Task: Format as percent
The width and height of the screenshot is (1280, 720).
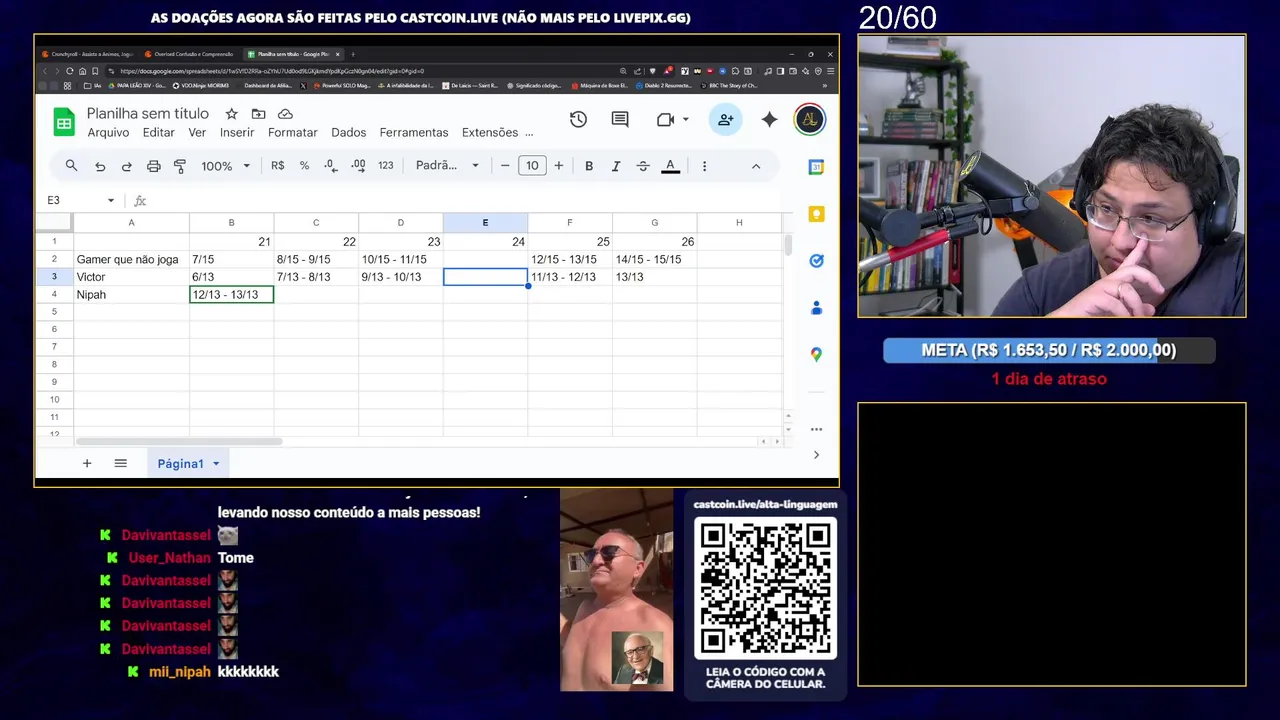Action: point(304,166)
